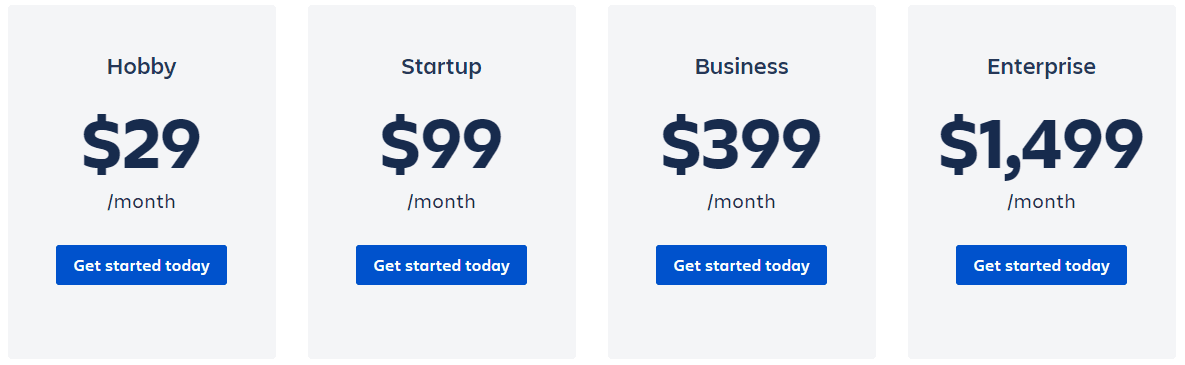Click empty area below Enterprise card button
This screenshot has height=365, width=1185.
(1041, 322)
